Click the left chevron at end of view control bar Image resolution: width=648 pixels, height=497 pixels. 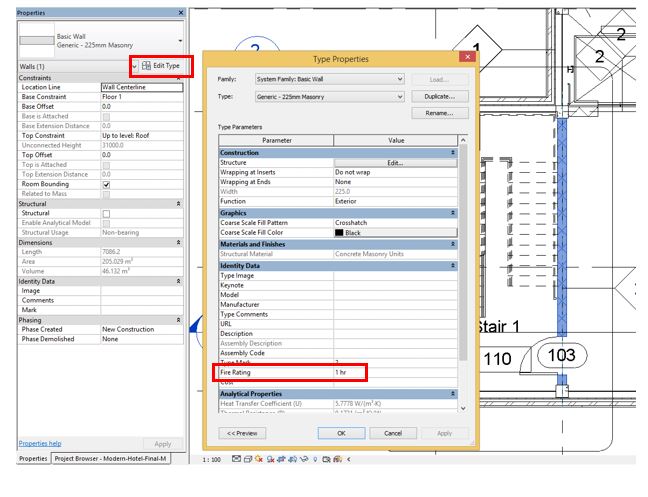click(349, 459)
